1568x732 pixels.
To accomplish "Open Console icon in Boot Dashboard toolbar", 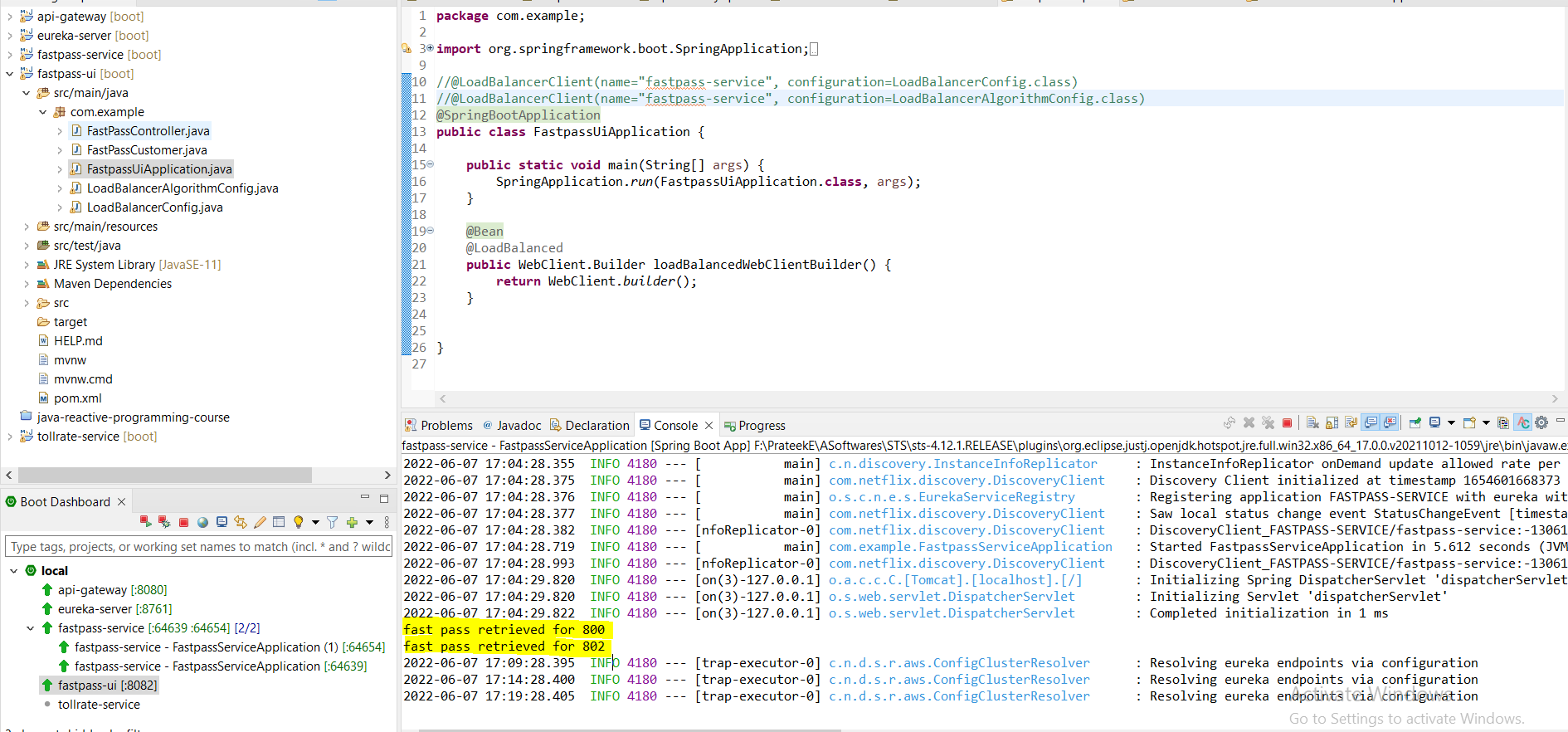I will point(222,522).
